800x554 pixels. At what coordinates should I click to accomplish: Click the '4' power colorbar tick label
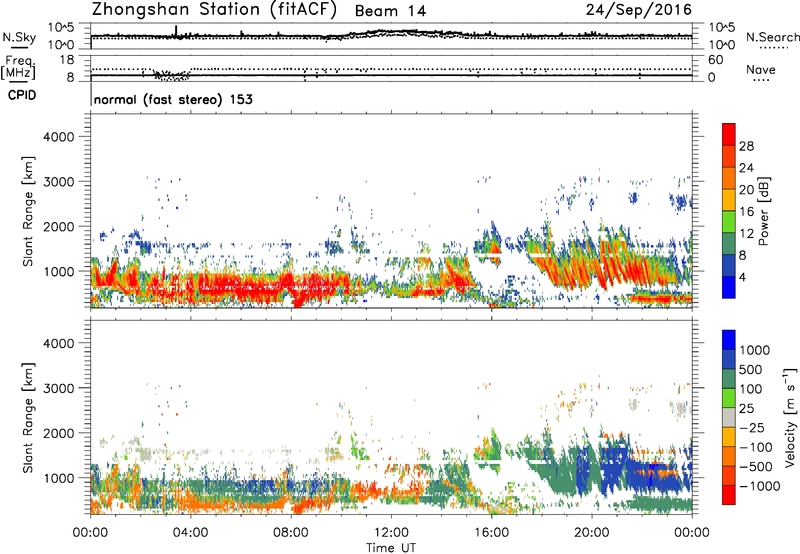pyautogui.click(x=742, y=277)
